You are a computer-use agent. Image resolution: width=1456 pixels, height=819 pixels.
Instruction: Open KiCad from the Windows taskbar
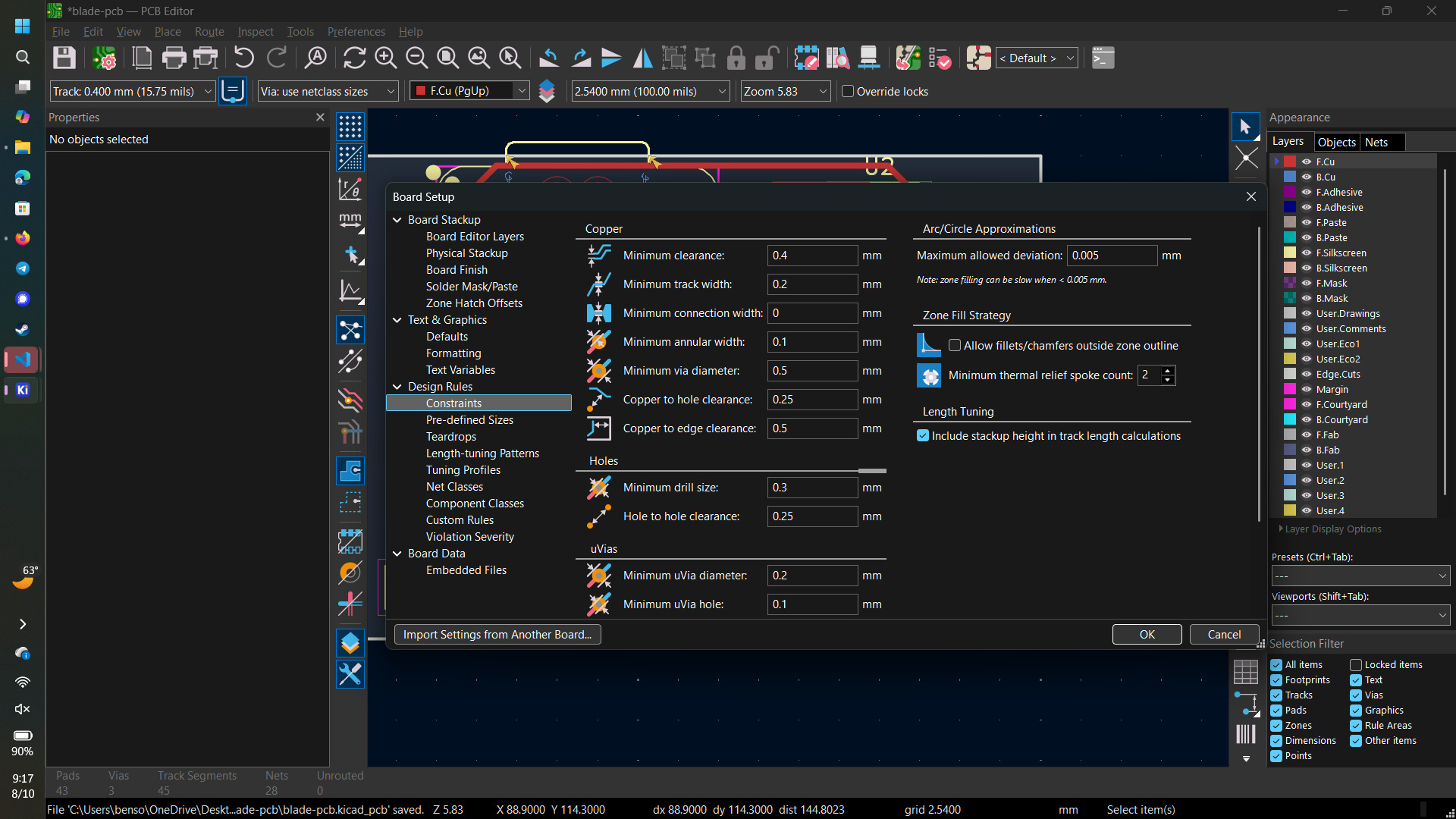click(23, 390)
